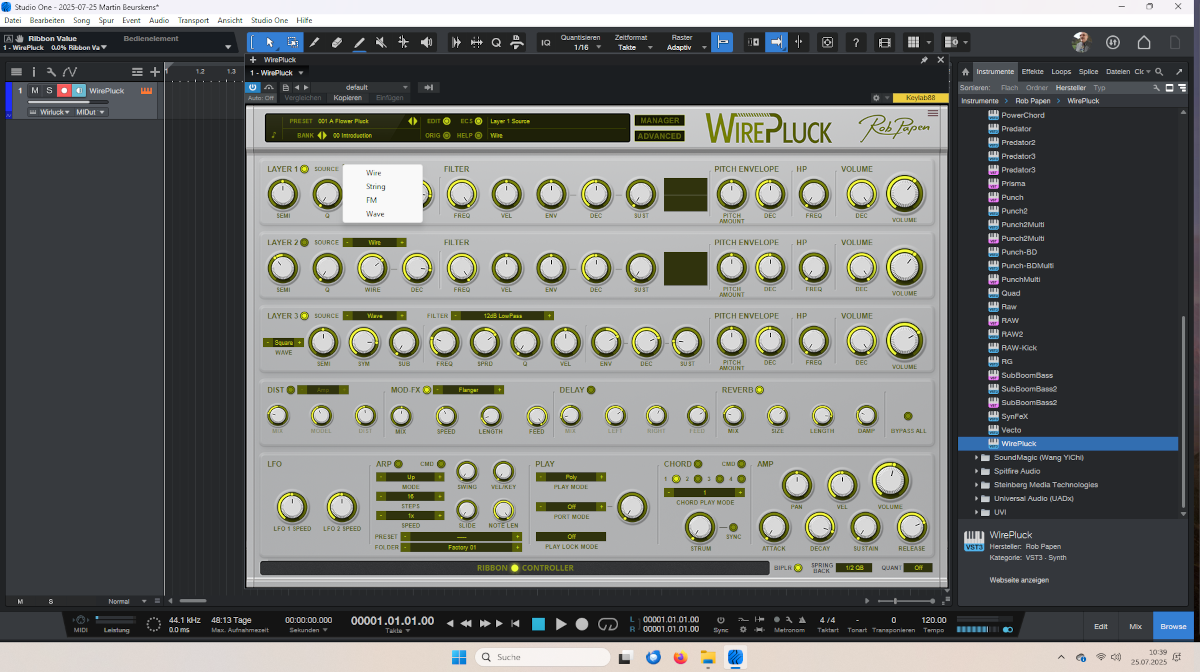Open the WirePluck hamburger menu icon
The height and width of the screenshot is (672, 1200).
(933, 114)
